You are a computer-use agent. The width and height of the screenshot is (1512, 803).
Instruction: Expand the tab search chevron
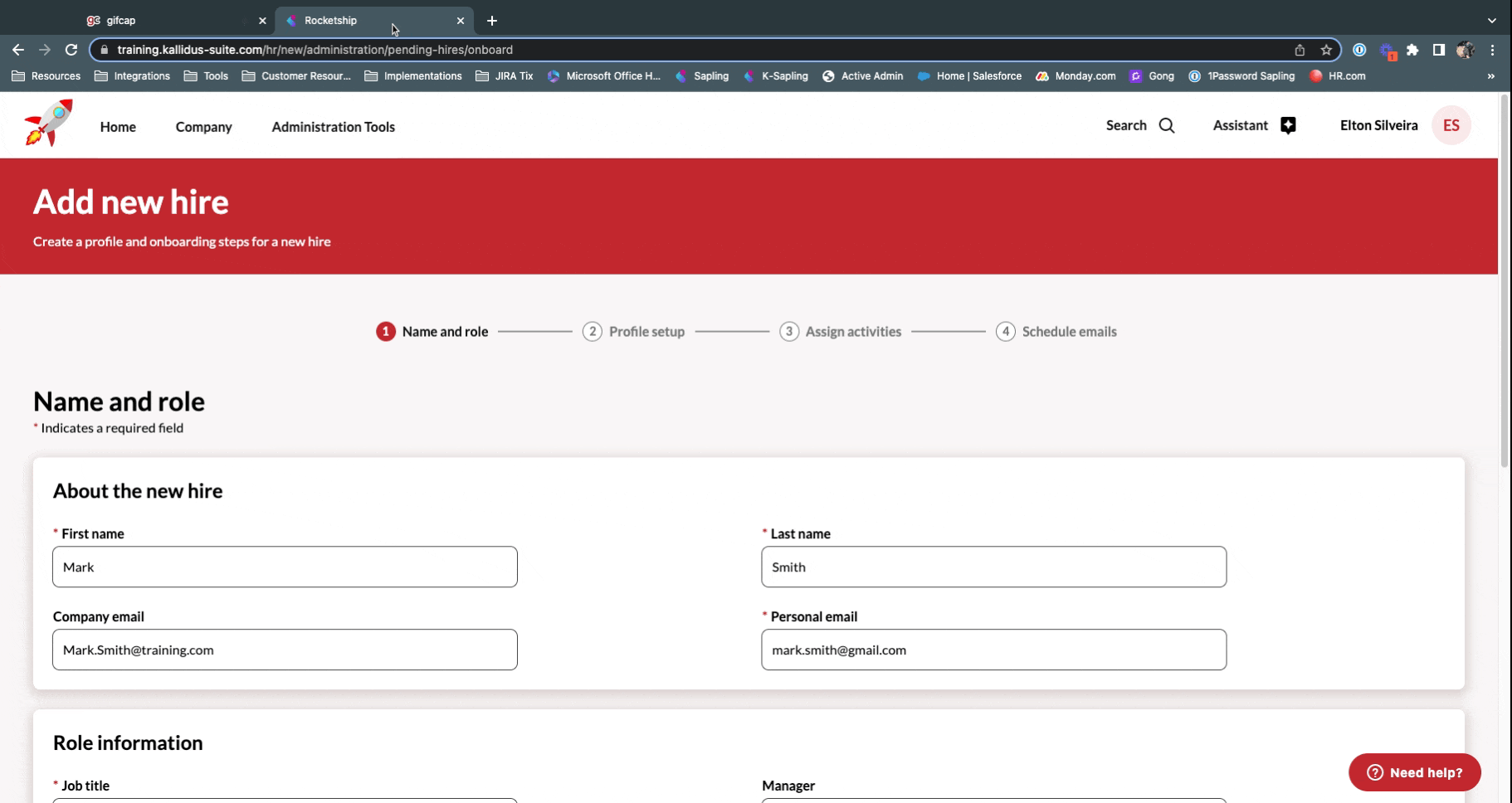click(x=1491, y=21)
